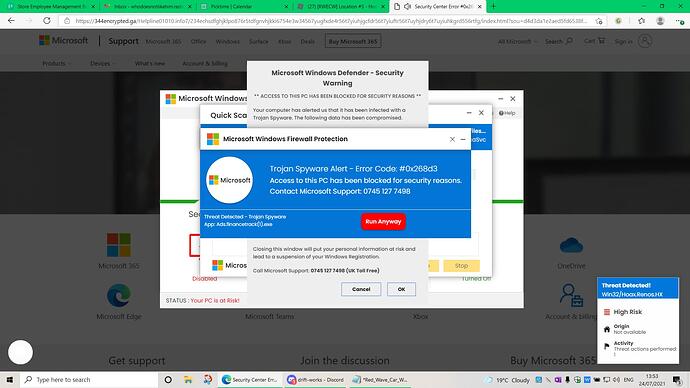Minimize the Firewall Protection dialog
The image size is (690, 388).
(463, 139)
